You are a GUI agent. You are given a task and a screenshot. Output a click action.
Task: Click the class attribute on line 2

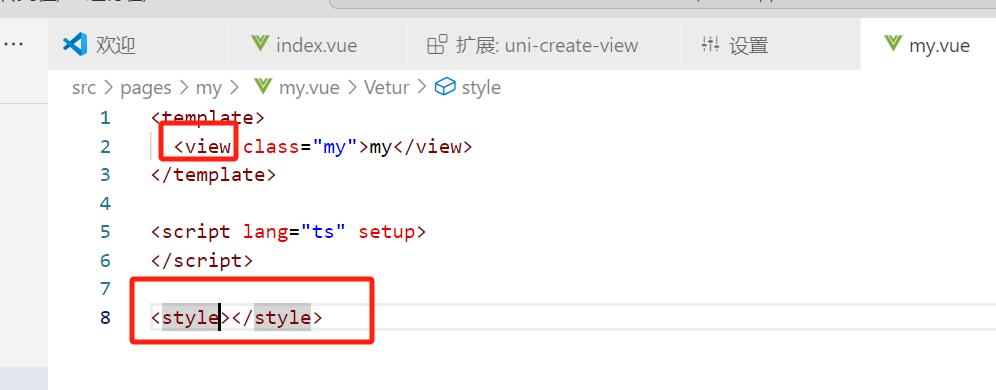271,147
